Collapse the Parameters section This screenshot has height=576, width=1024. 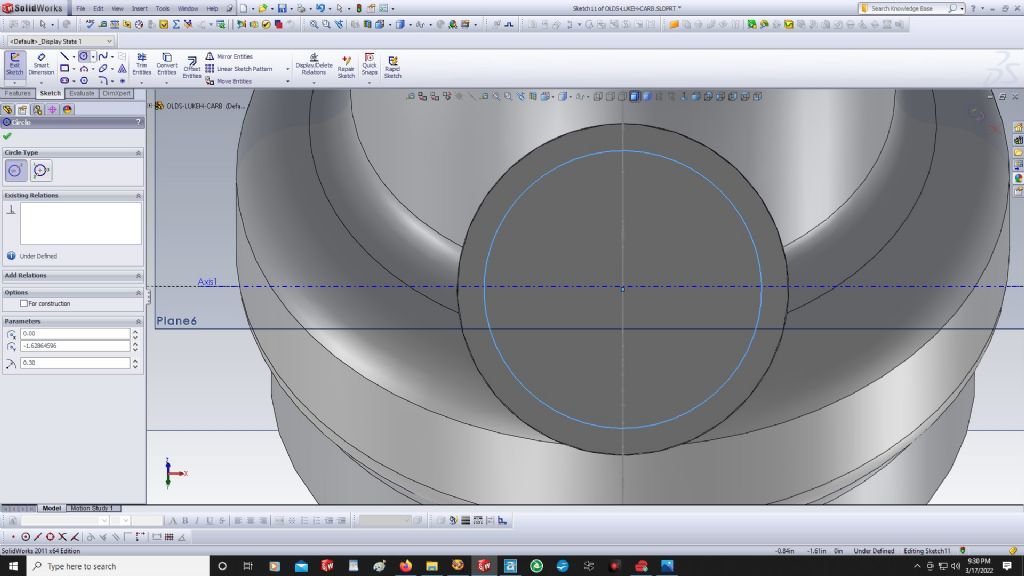pyautogui.click(x=138, y=321)
